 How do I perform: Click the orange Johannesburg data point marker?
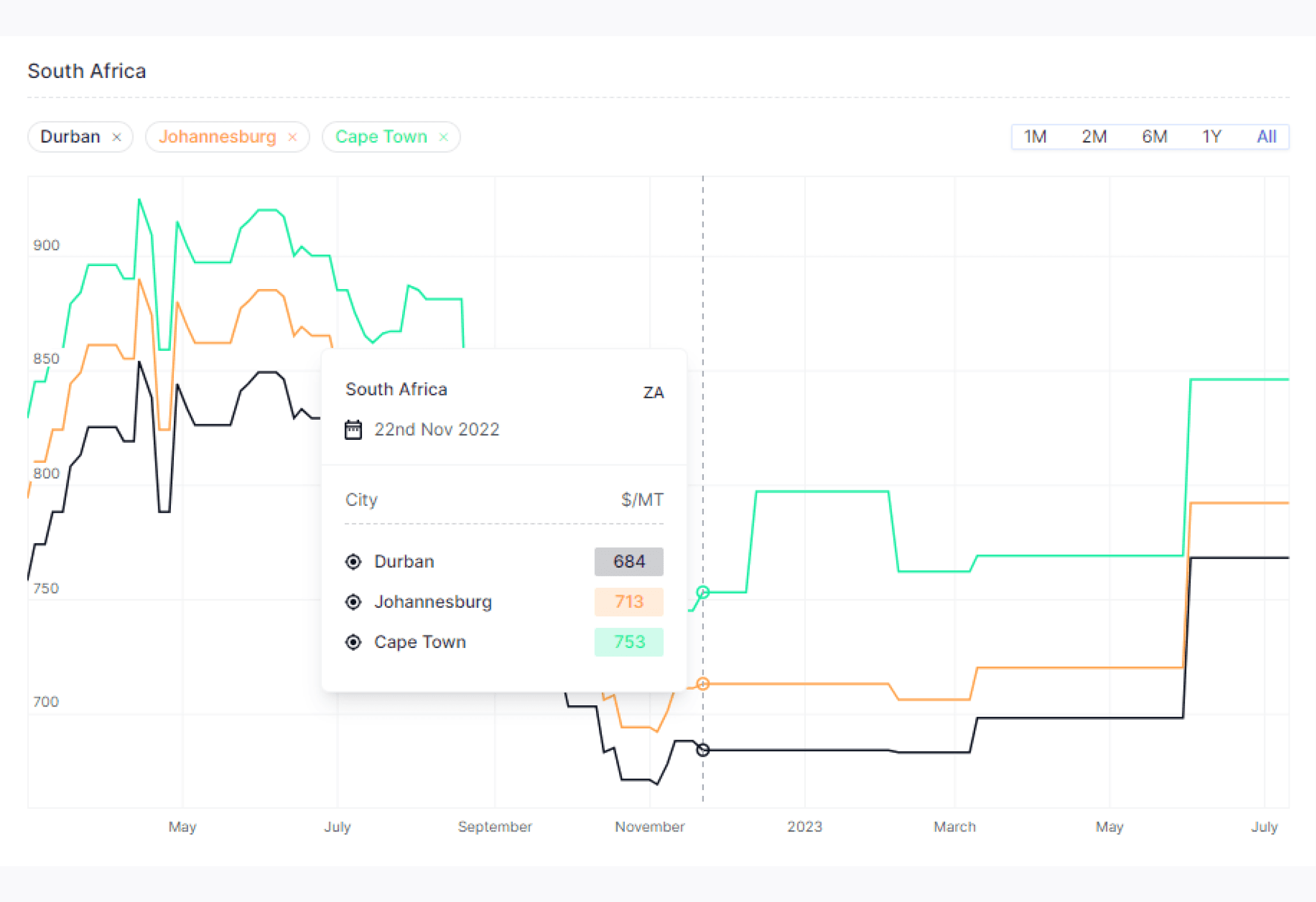pyautogui.click(x=703, y=684)
